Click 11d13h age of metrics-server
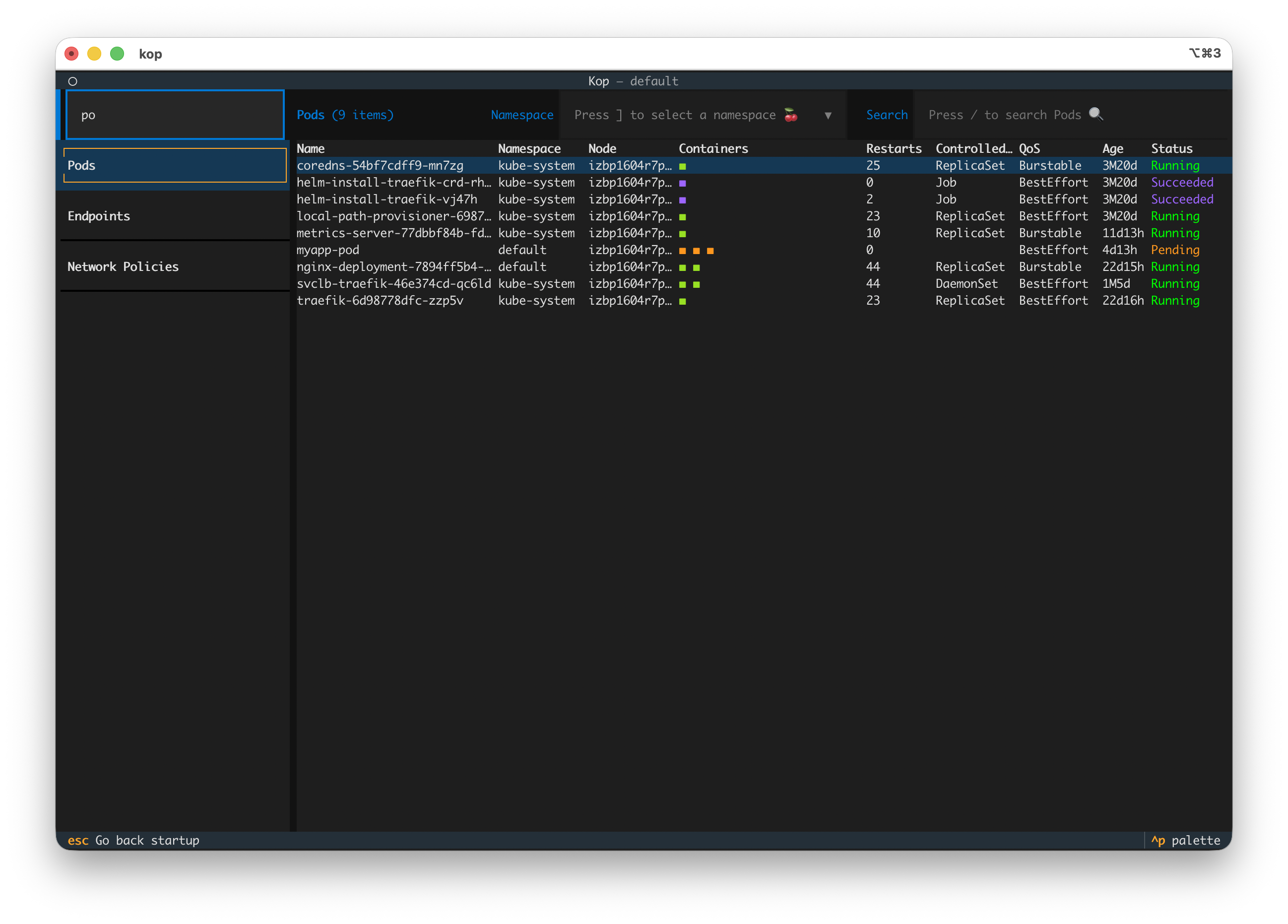This screenshot has height=924, width=1288. [1123, 233]
